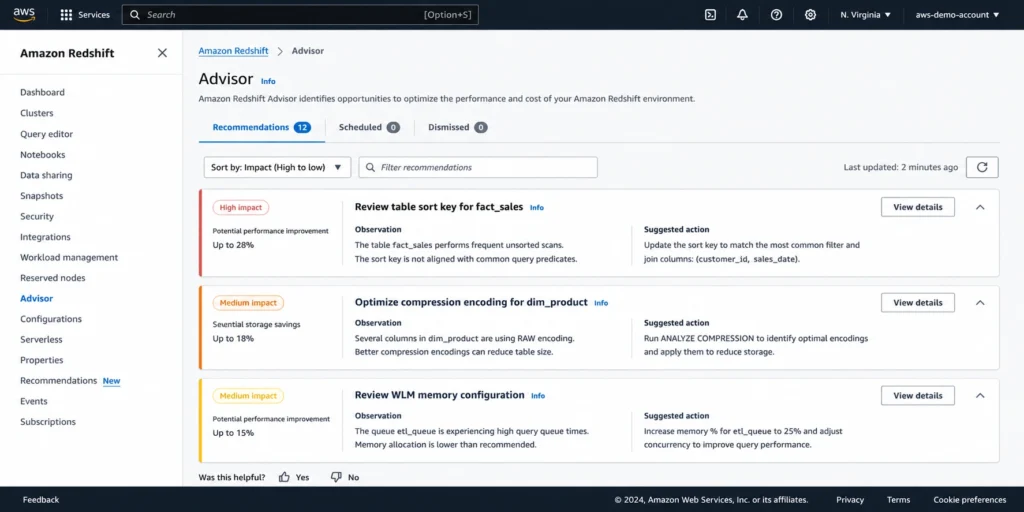Viewport: 1024px width, 512px height.
Task: Open Configurations in the sidebar
Action: (x=51, y=319)
